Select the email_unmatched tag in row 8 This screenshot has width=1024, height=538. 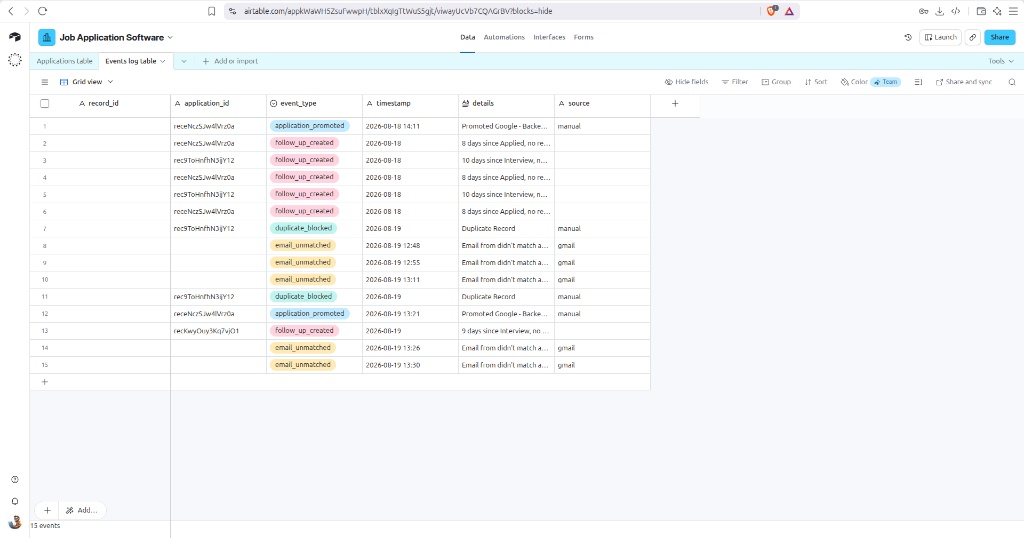(x=303, y=245)
